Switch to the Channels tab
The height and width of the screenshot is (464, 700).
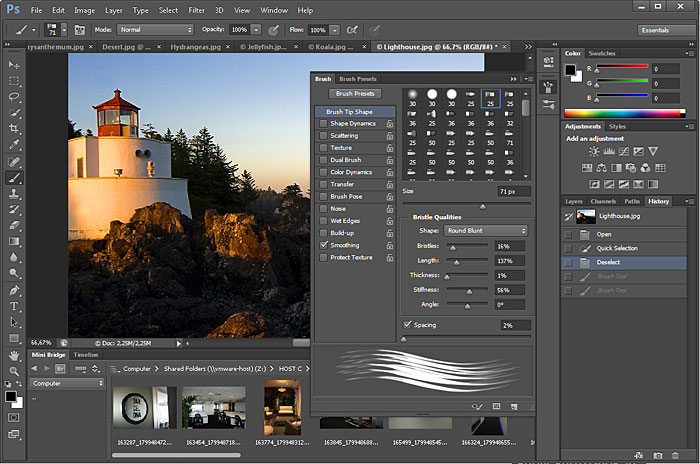click(x=603, y=201)
